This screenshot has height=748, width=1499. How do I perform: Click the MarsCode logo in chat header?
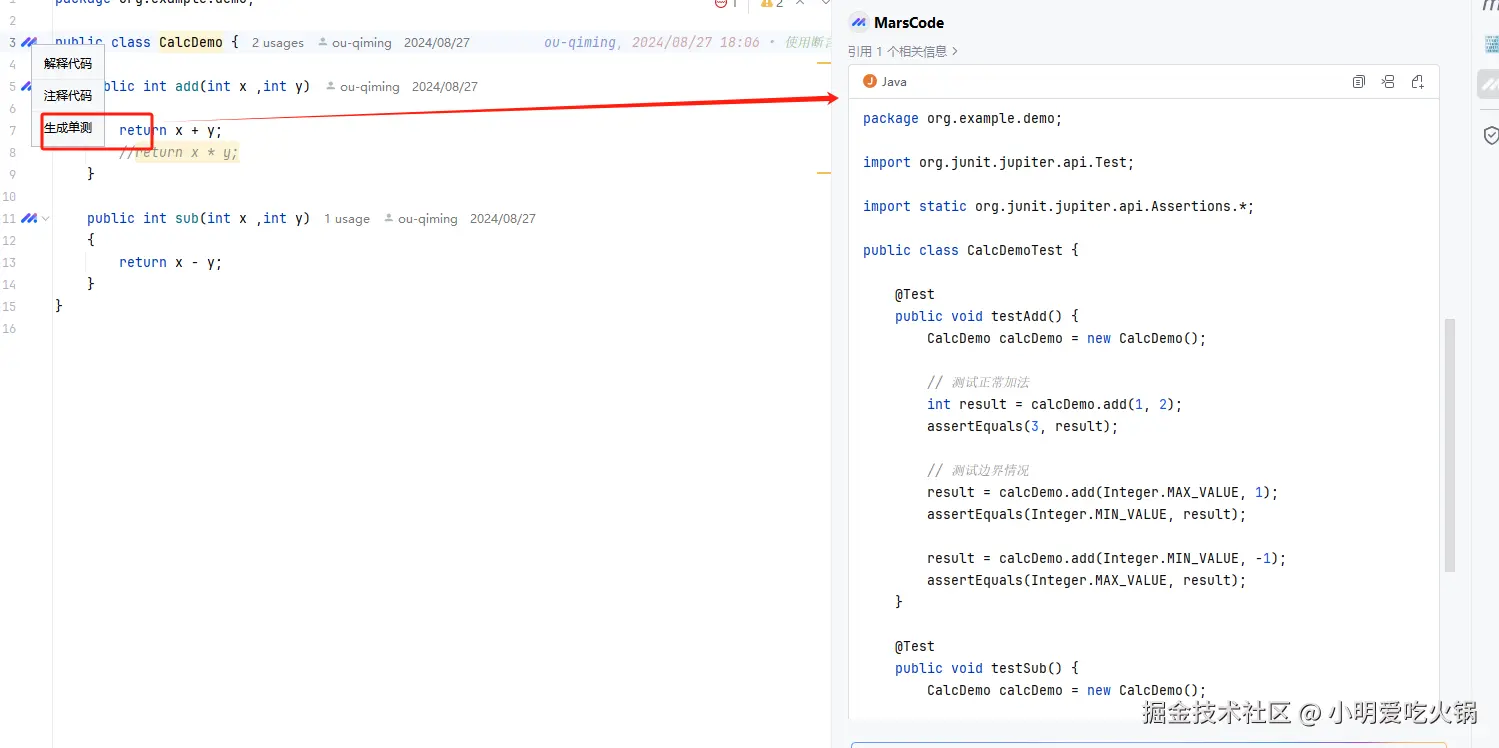(x=858, y=22)
